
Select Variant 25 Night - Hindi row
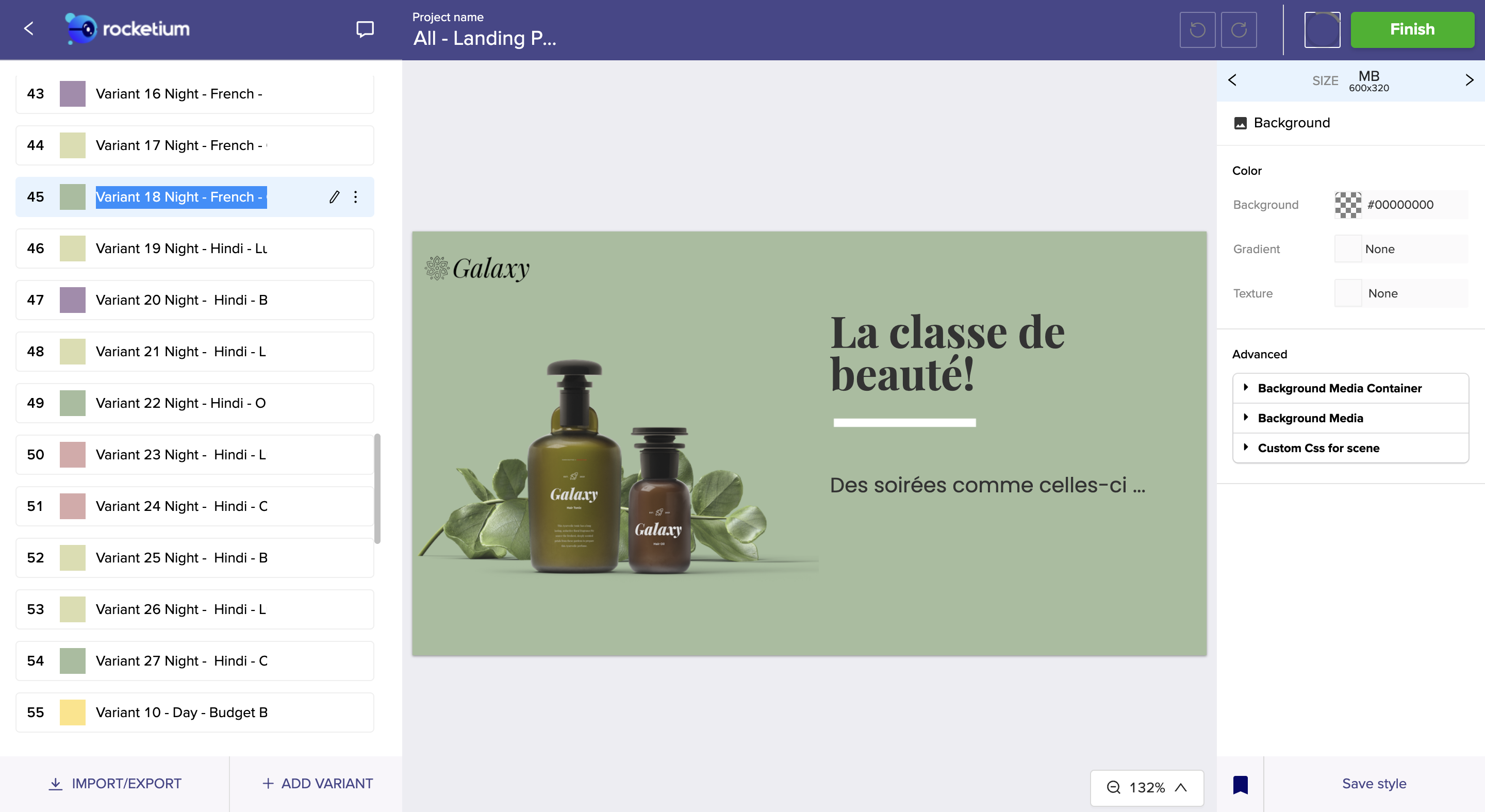coord(195,558)
